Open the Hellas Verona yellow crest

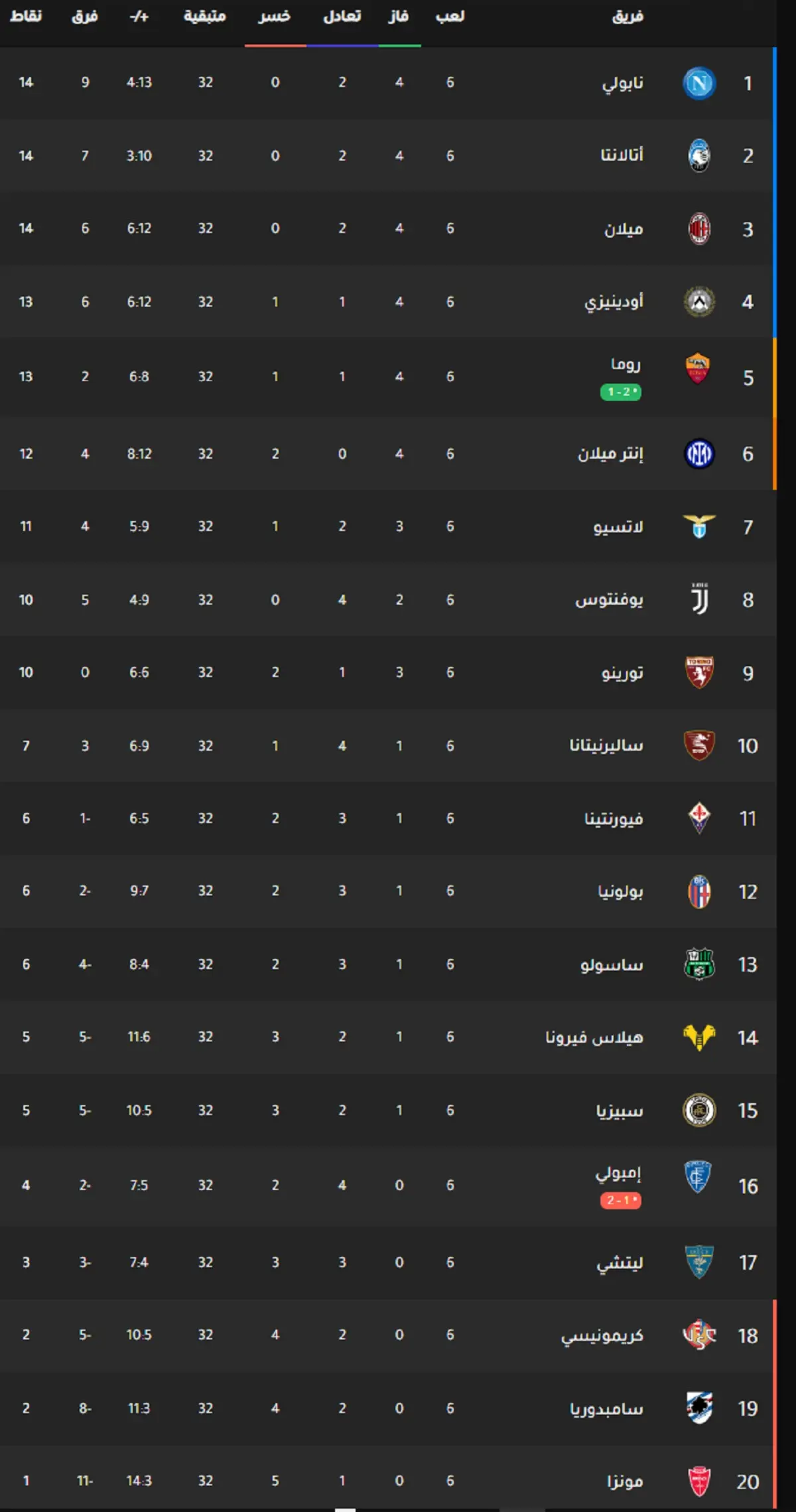coord(699,1037)
